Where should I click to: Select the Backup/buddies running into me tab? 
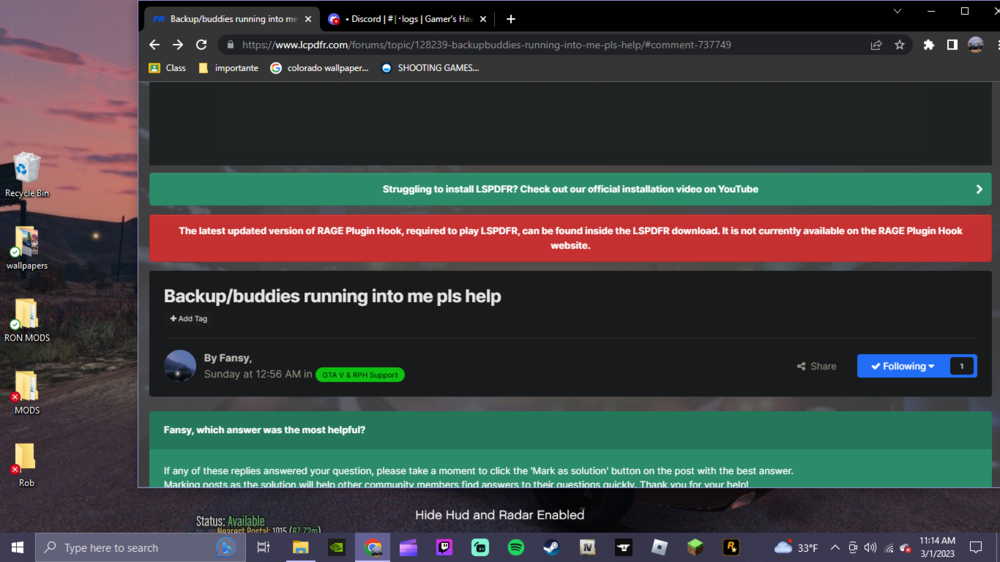[x=233, y=19]
